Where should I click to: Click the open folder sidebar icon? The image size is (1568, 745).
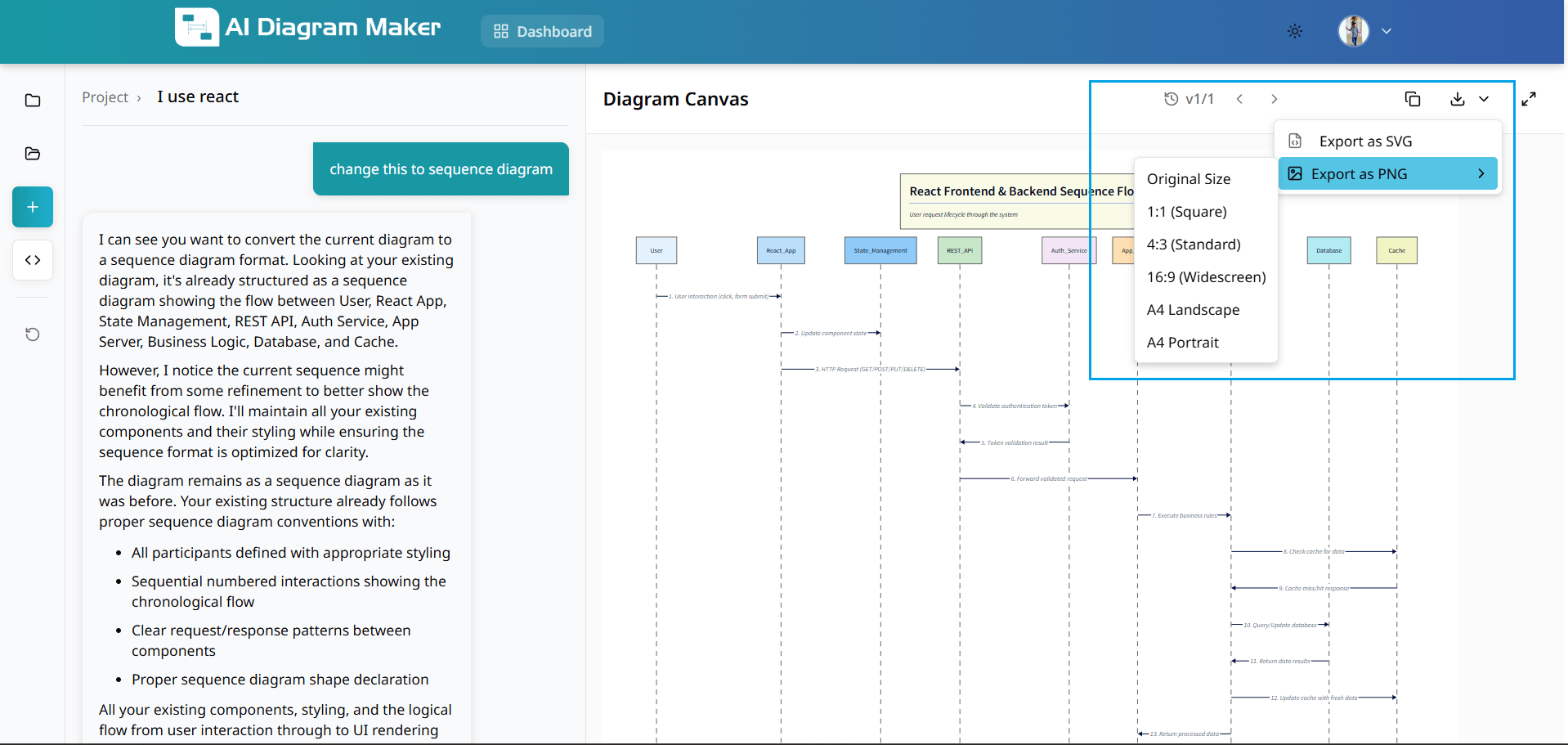coord(33,154)
